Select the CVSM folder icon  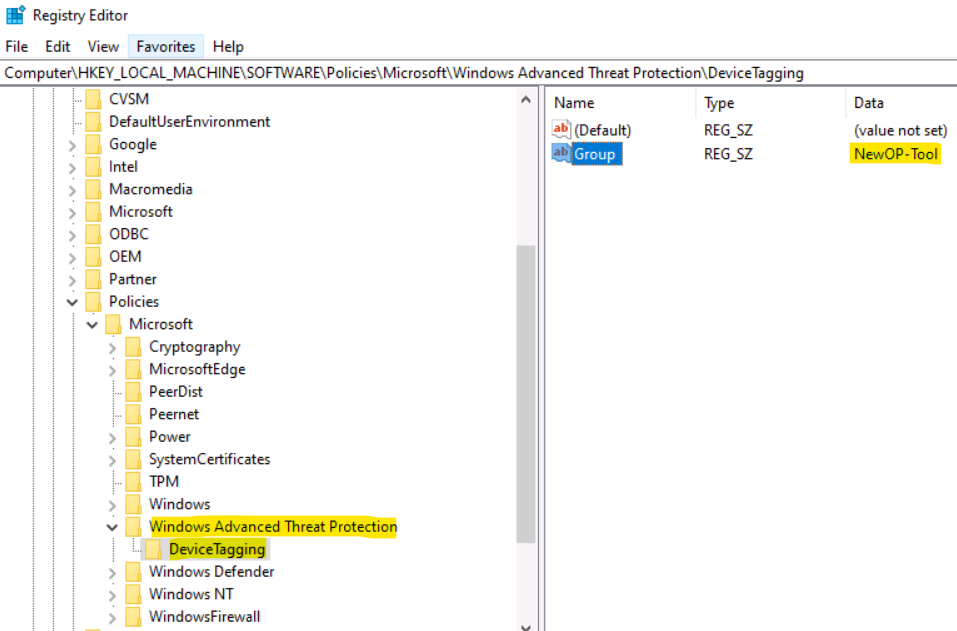pos(93,99)
